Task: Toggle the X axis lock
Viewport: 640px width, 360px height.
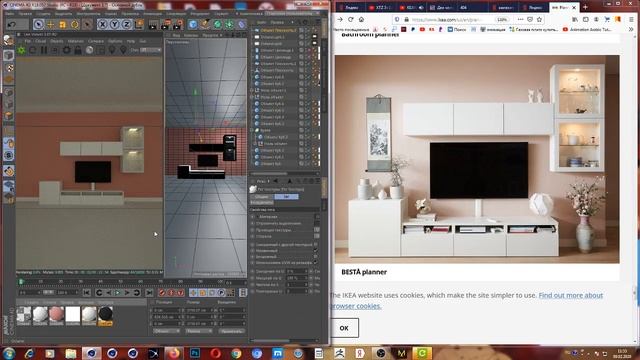Action: 102,24
